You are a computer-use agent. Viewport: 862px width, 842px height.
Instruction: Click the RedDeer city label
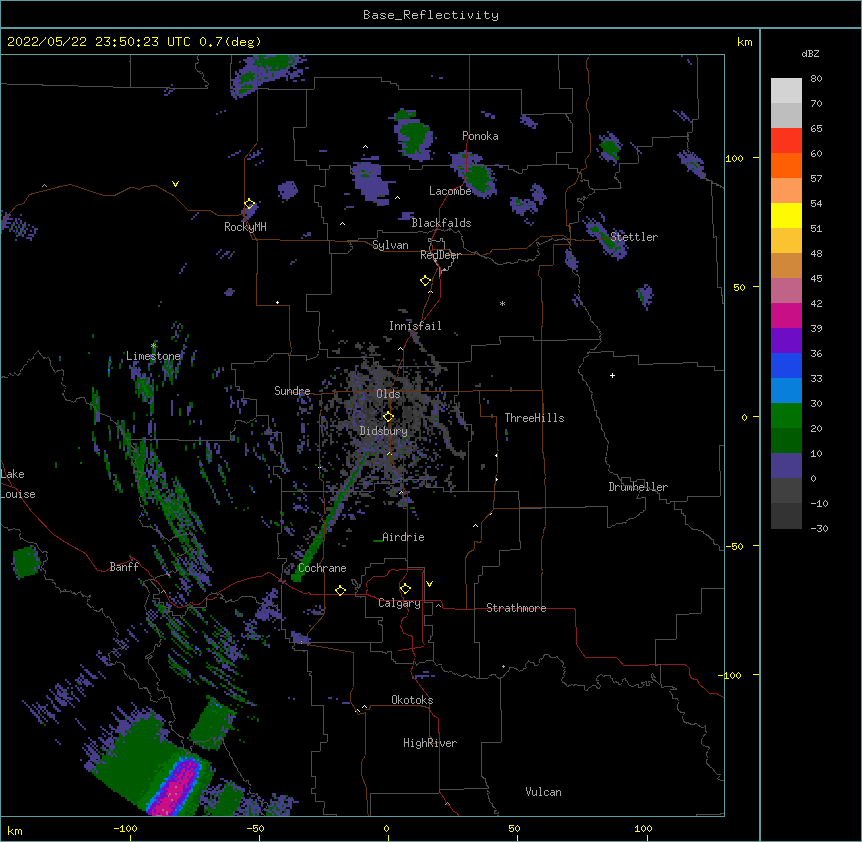coord(440,255)
